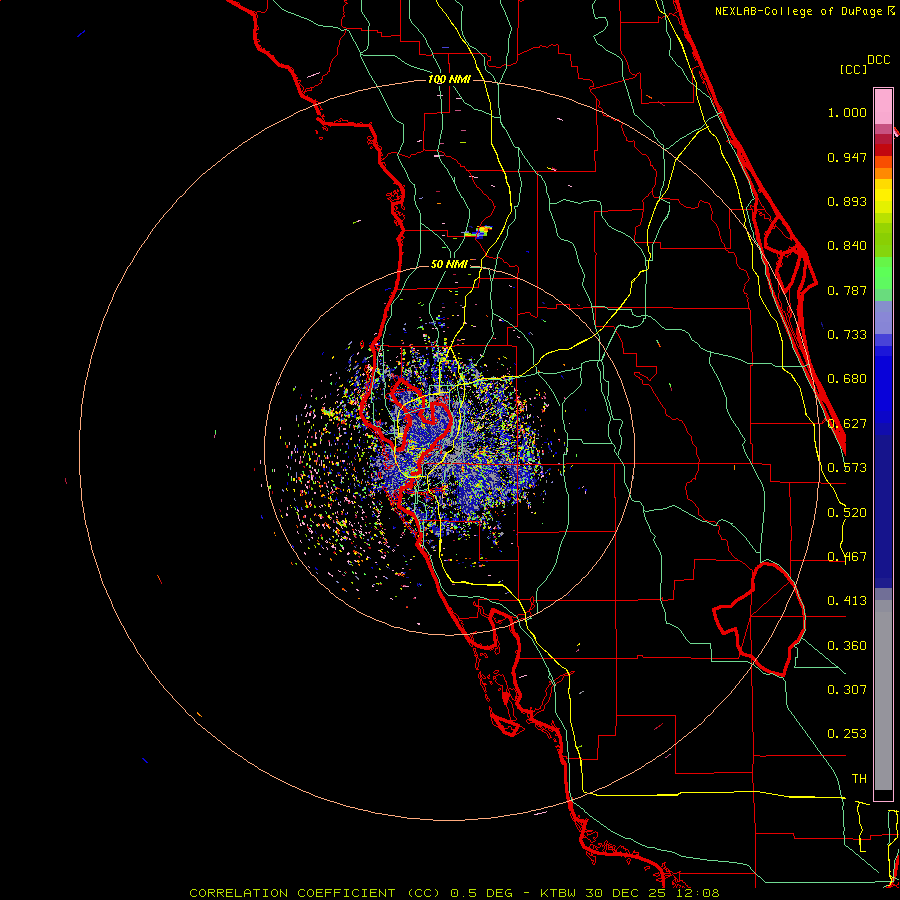The image size is (900, 900).
Task: Click the 0.787 scale value
Action: pos(847,290)
